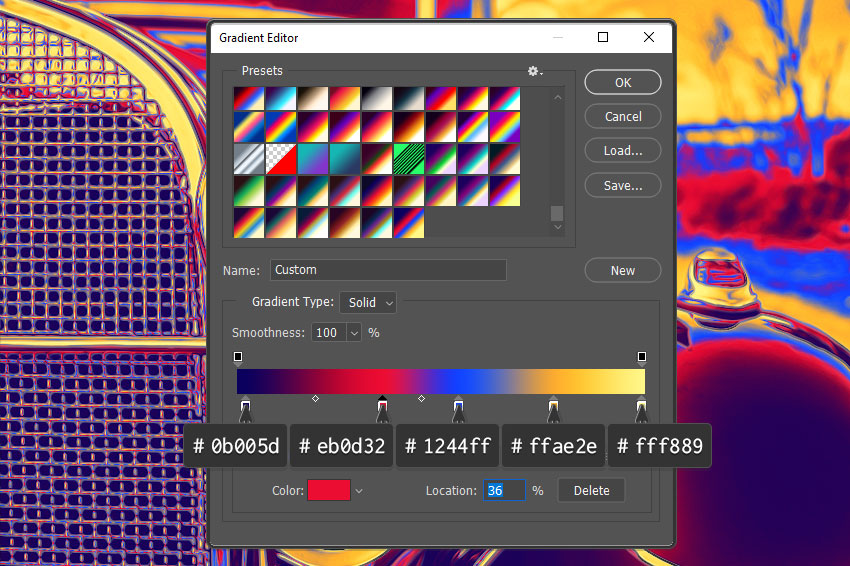The width and height of the screenshot is (850, 566).
Task: Open the Gradient Type Solid dropdown
Action: 368,303
